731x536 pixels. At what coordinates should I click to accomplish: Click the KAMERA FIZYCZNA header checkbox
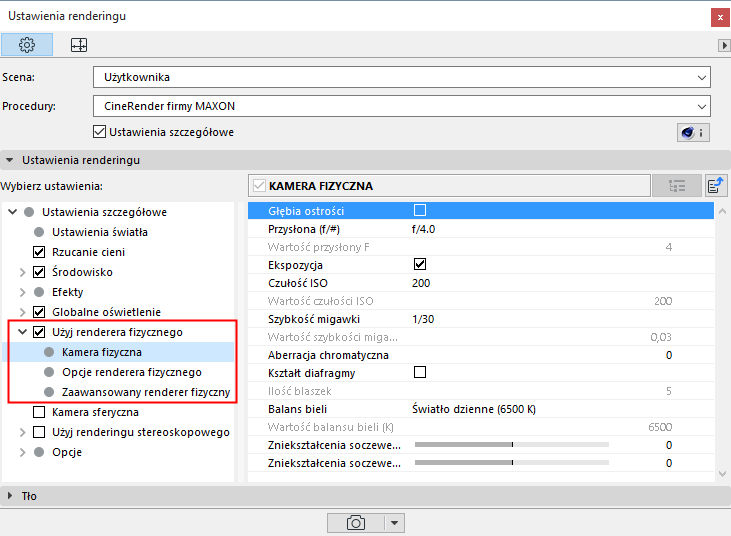pos(259,186)
